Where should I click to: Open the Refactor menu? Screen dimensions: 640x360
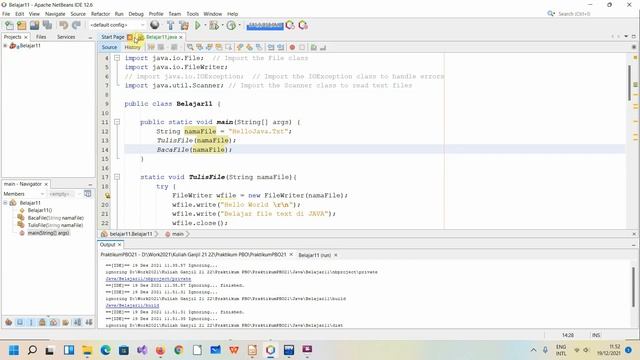[x=100, y=14]
